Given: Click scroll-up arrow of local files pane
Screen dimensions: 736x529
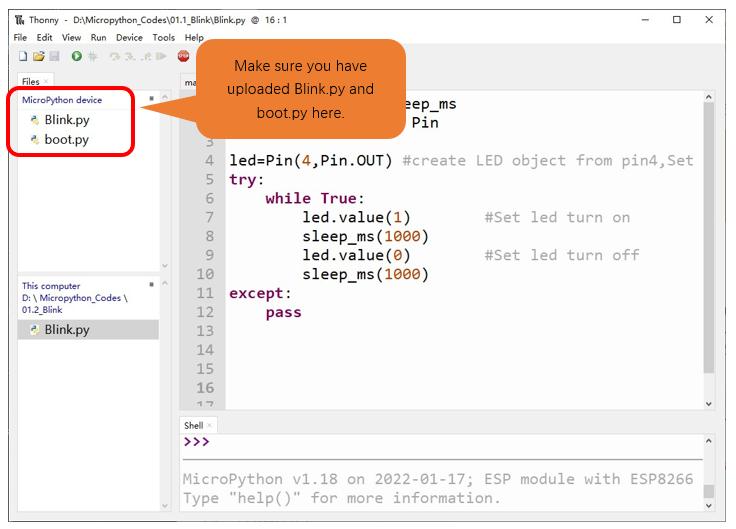Looking at the screenshot, I should pyautogui.click(x=165, y=283).
